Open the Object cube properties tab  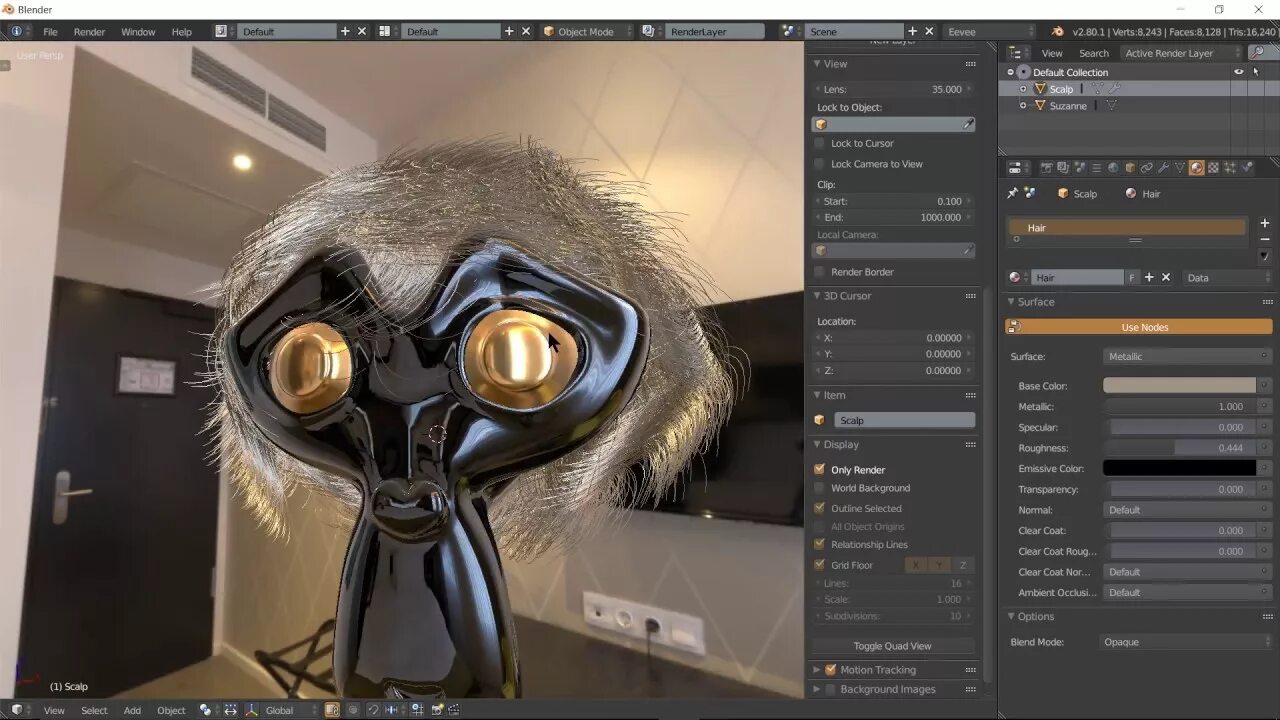(1130, 168)
